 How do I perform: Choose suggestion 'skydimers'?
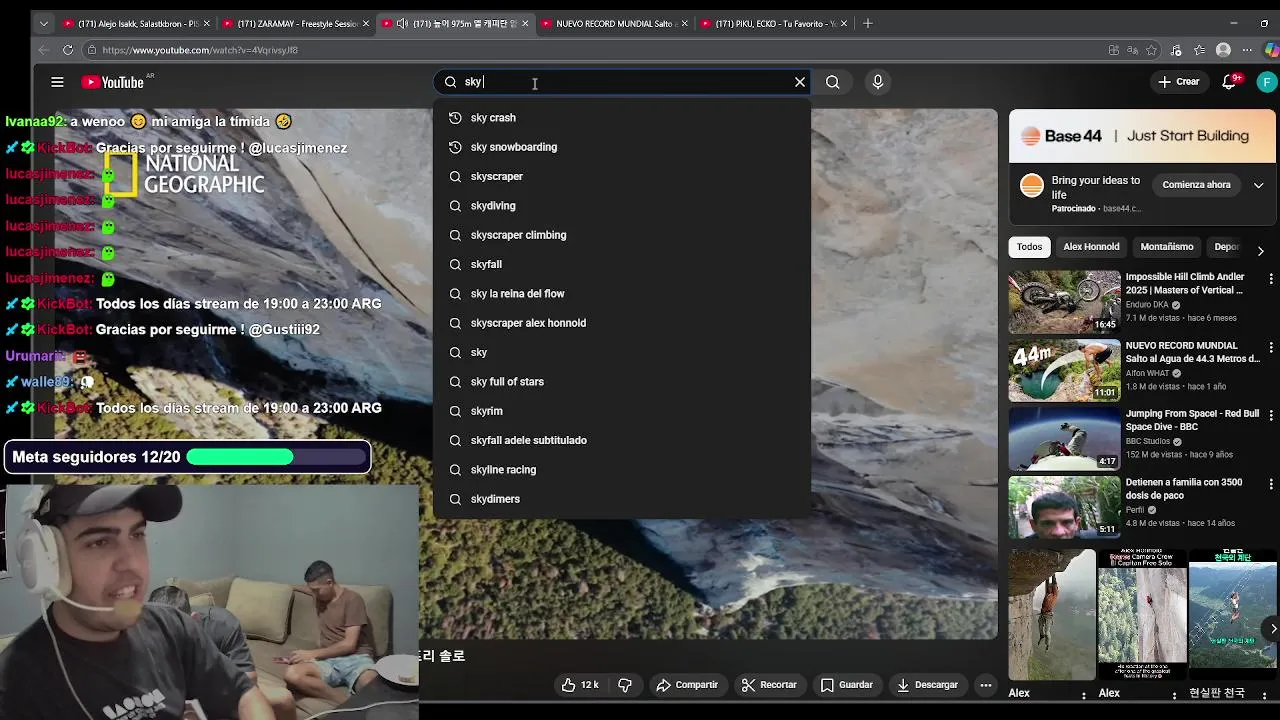coord(622,499)
